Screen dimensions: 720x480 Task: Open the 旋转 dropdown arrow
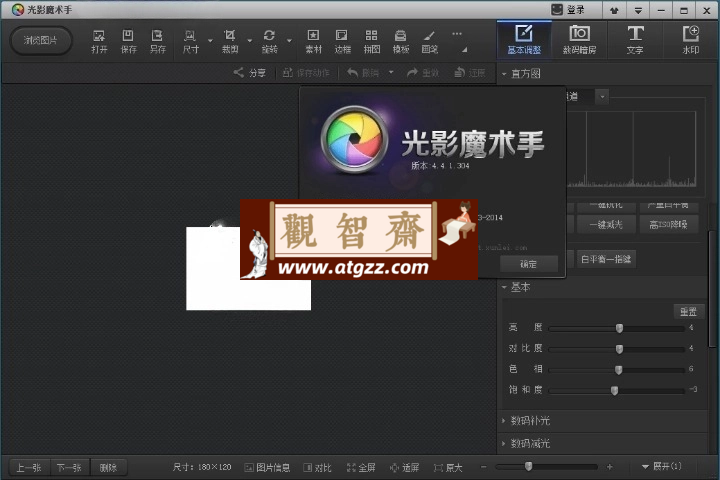289,41
